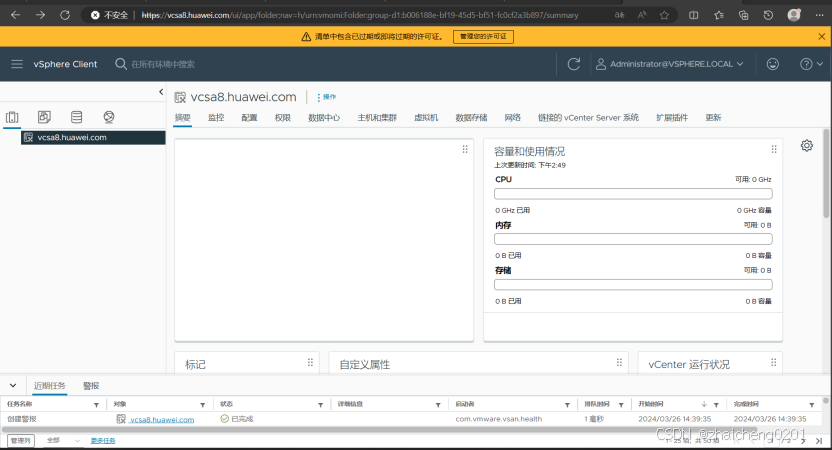
Task: Refresh the vSphere Client view
Action: [x=574, y=64]
